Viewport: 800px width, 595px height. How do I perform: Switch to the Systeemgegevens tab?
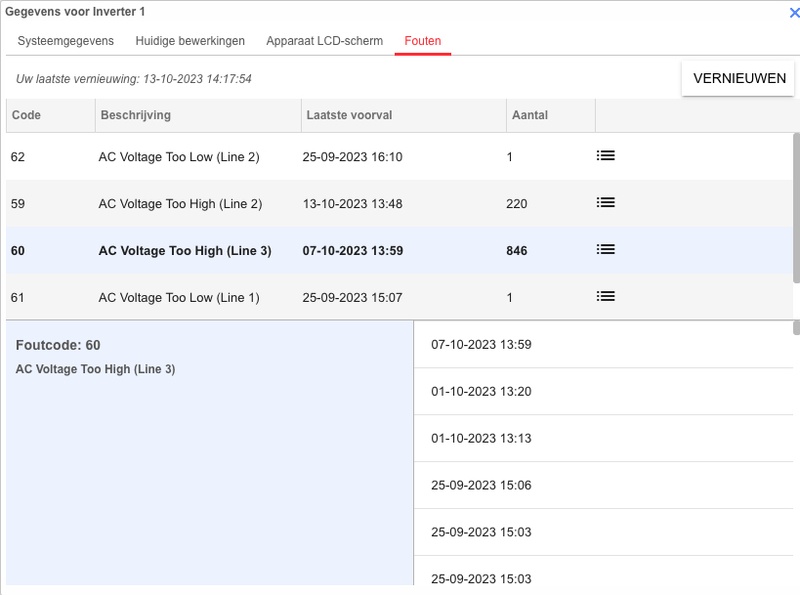(x=65, y=41)
